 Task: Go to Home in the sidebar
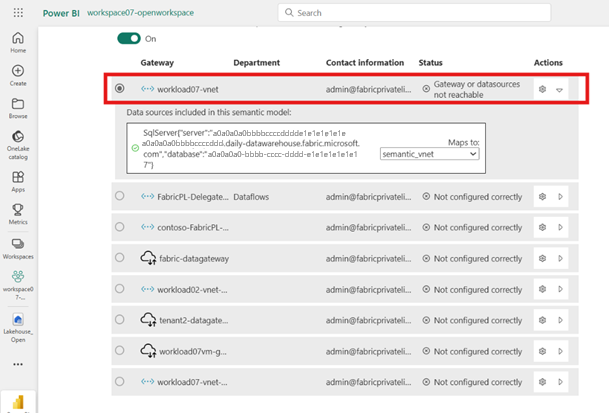[x=18, y=42]
